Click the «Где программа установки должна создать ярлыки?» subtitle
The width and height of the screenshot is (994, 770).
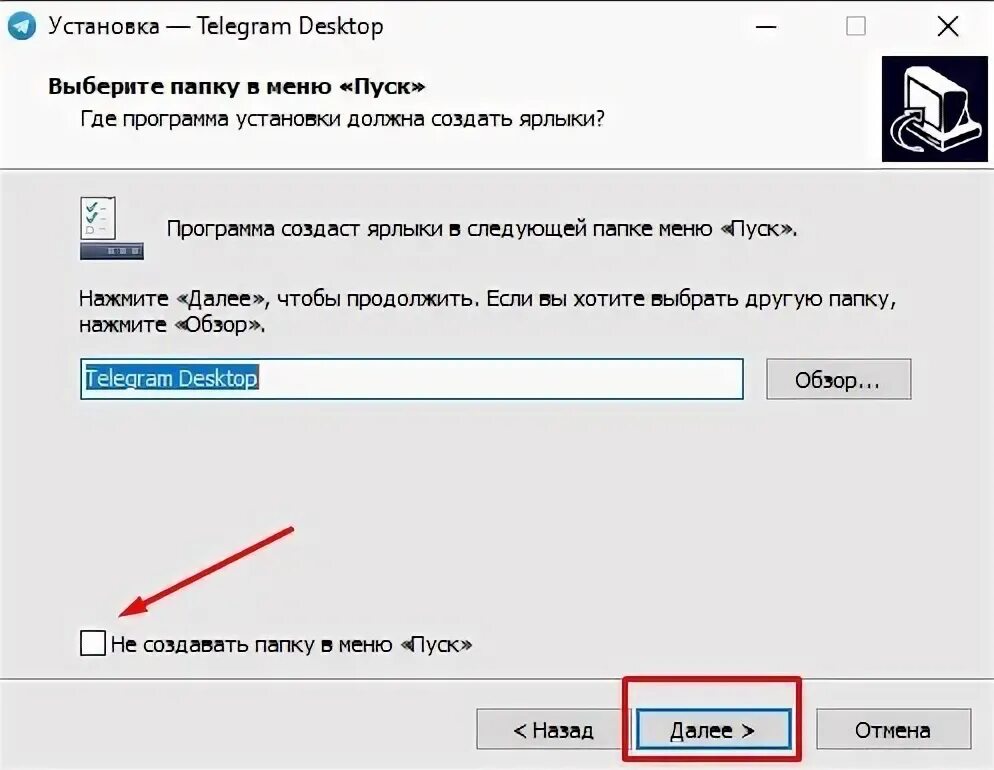pos(342,119)
